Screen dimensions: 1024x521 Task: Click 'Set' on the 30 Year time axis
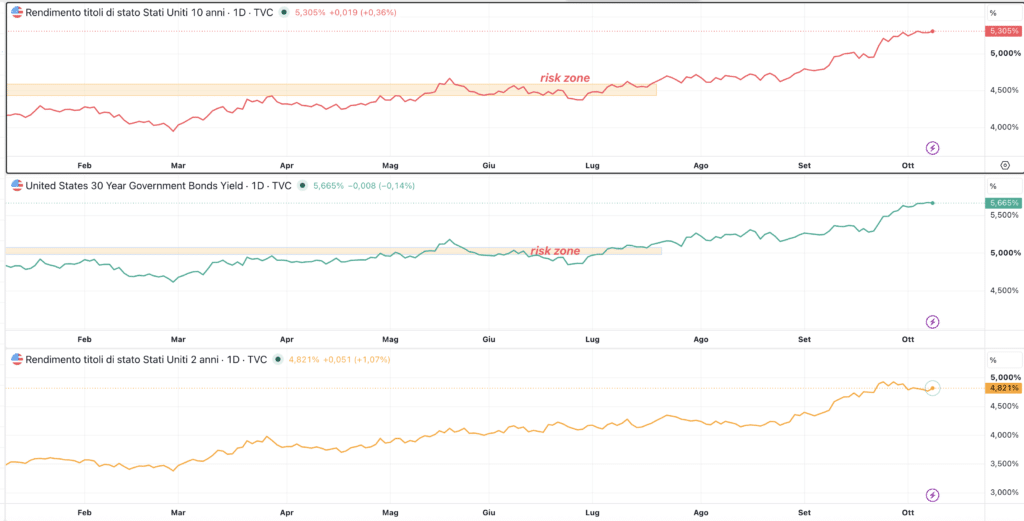tap(804, 339)
